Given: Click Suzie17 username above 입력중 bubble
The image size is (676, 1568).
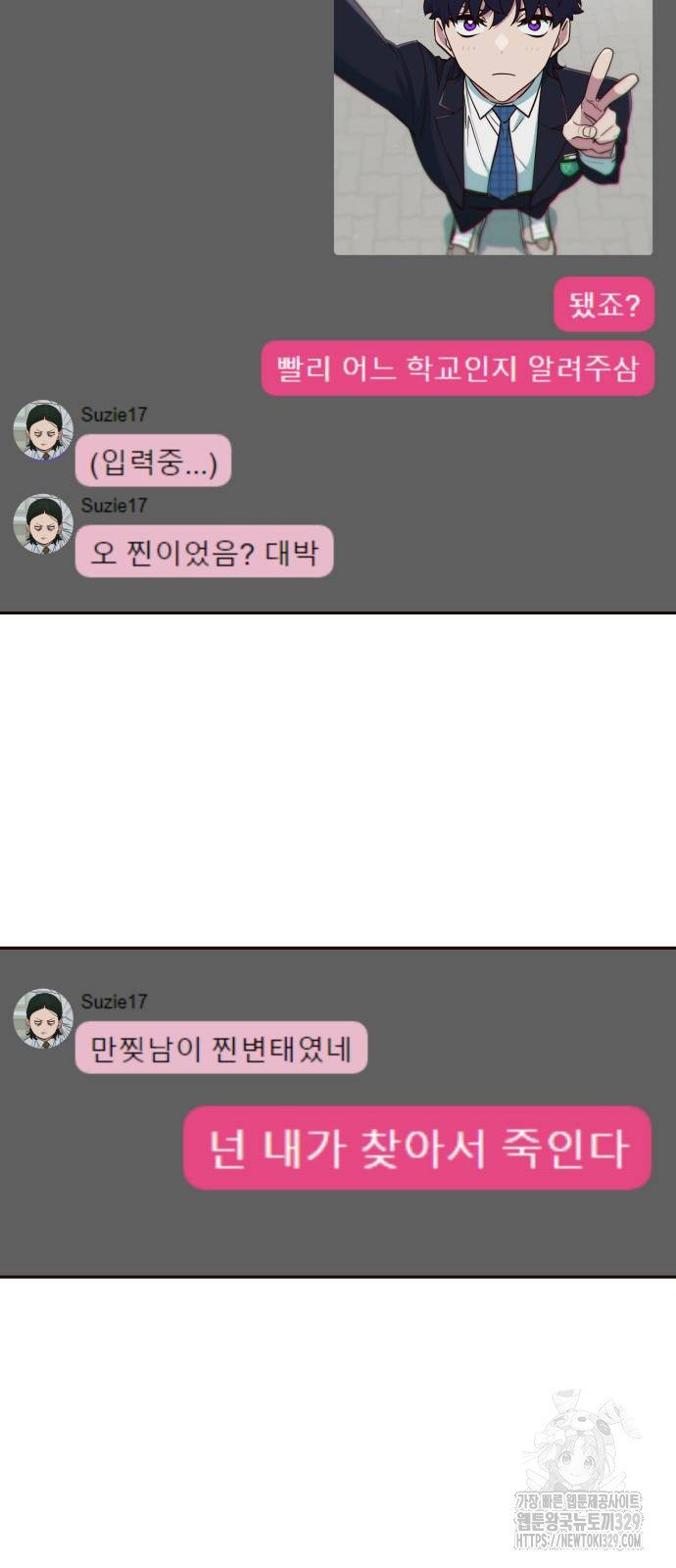Looking at the screenshot, I should point(114,415).
